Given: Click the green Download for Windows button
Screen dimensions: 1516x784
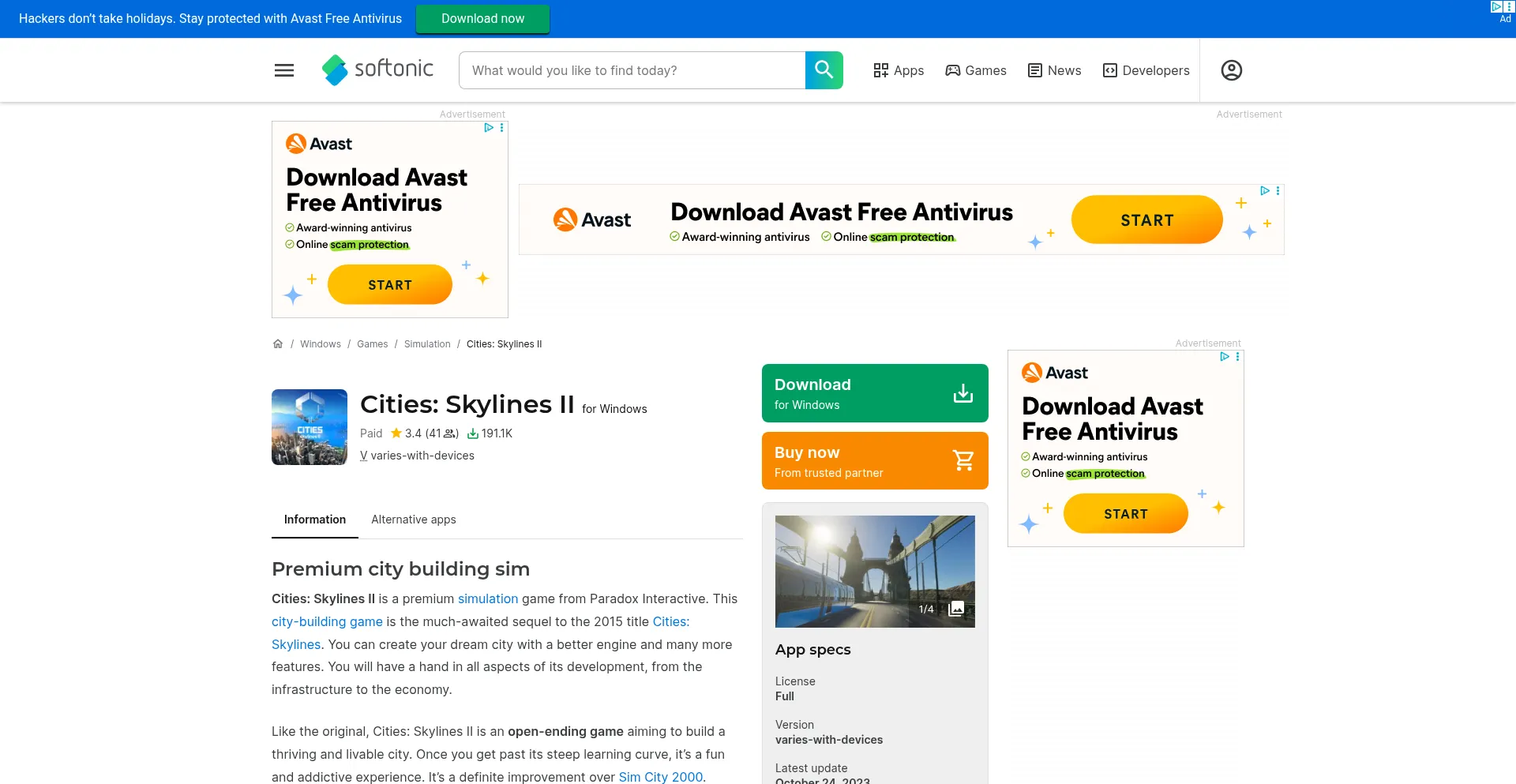Looking at the screenshot, I should (875, 393).
